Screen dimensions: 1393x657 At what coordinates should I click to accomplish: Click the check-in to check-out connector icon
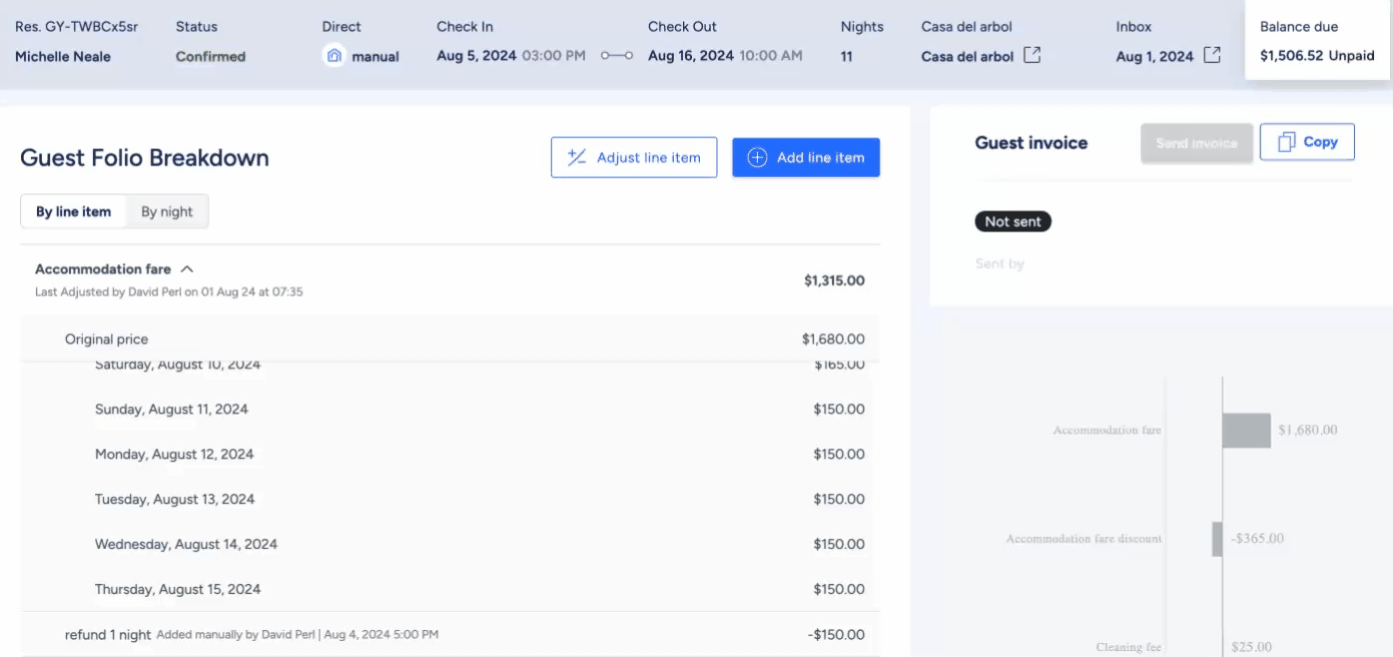click(x=617, y=56)
